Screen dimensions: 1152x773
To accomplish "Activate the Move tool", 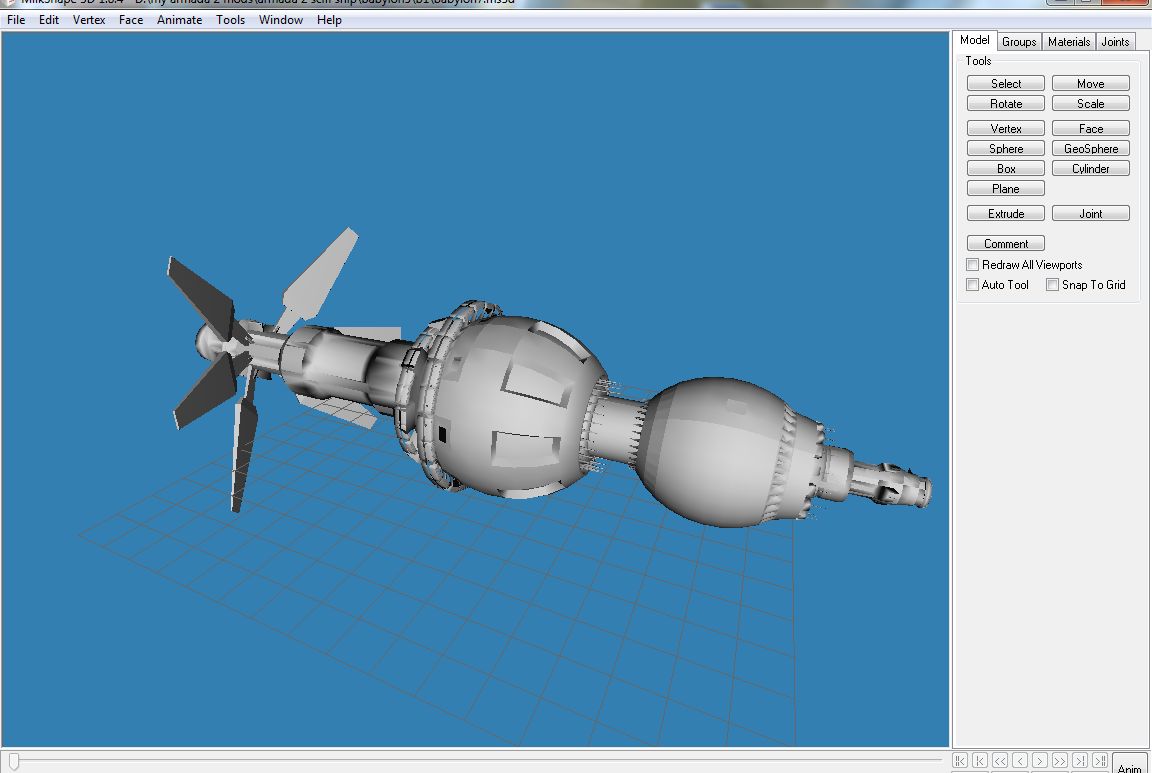I will 1091,84.
